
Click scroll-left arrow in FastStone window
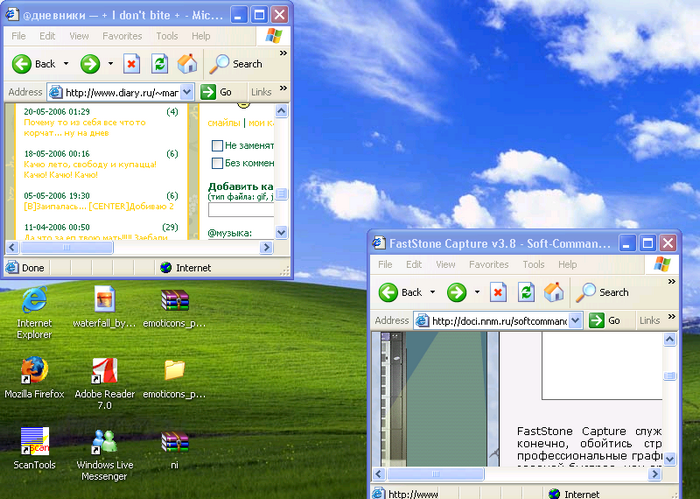pos(379,474)
